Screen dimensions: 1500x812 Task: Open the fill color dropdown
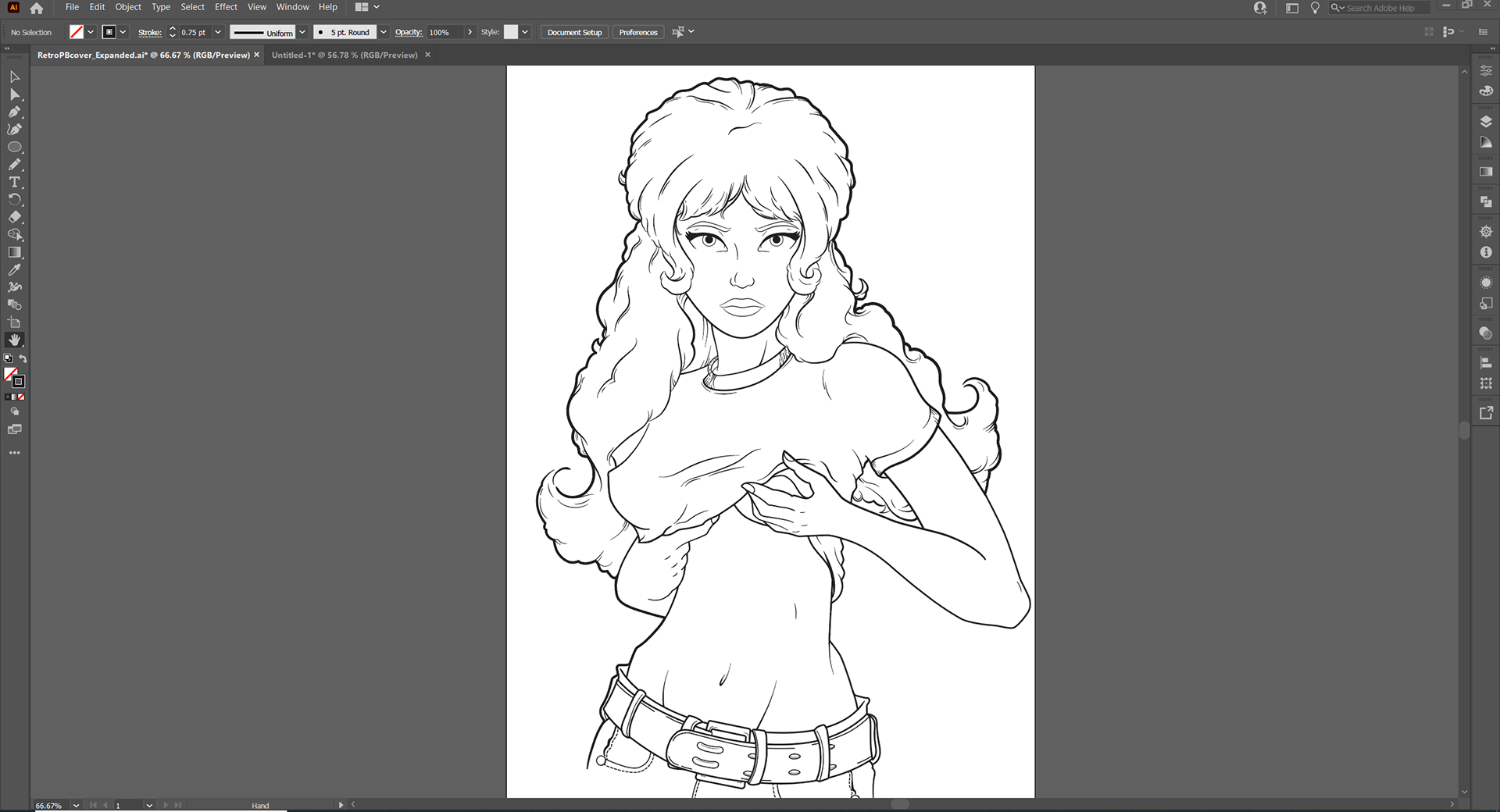[91, 32]
